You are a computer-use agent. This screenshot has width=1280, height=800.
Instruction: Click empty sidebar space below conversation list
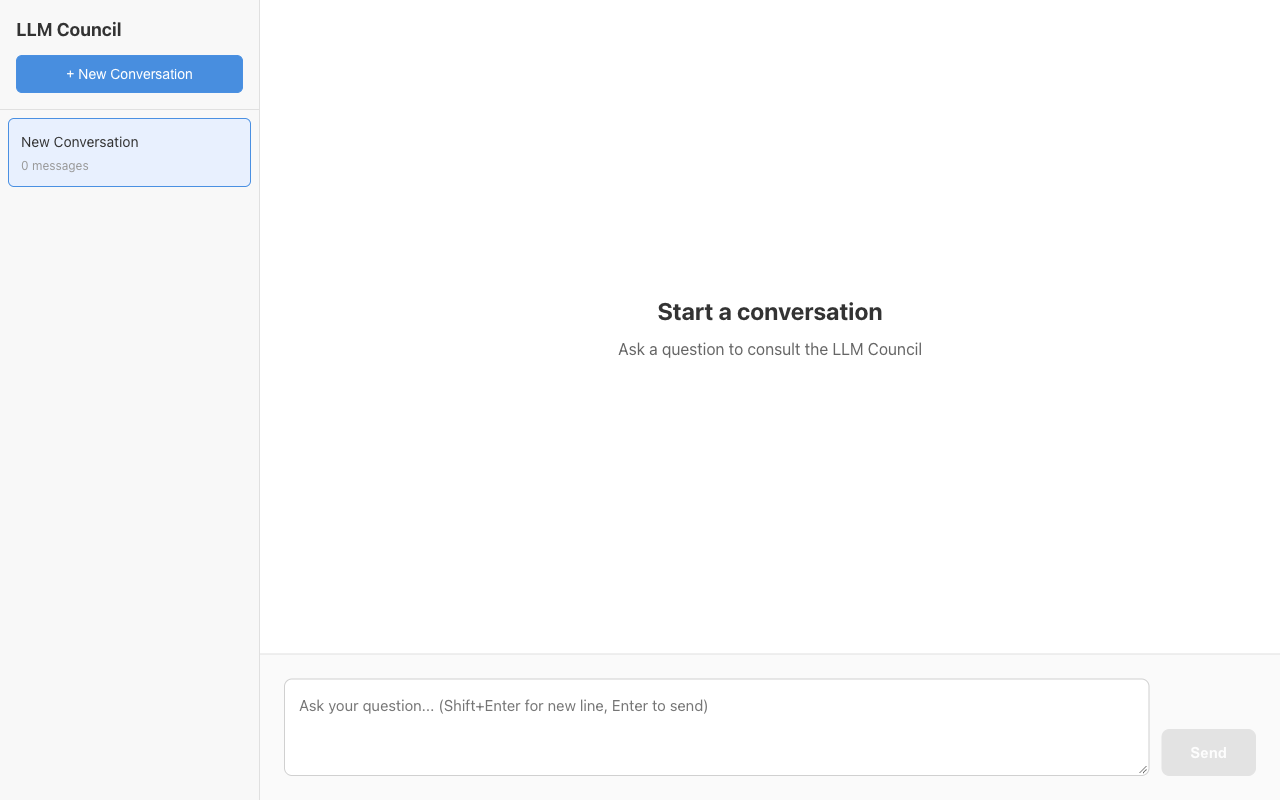[129, 490]
